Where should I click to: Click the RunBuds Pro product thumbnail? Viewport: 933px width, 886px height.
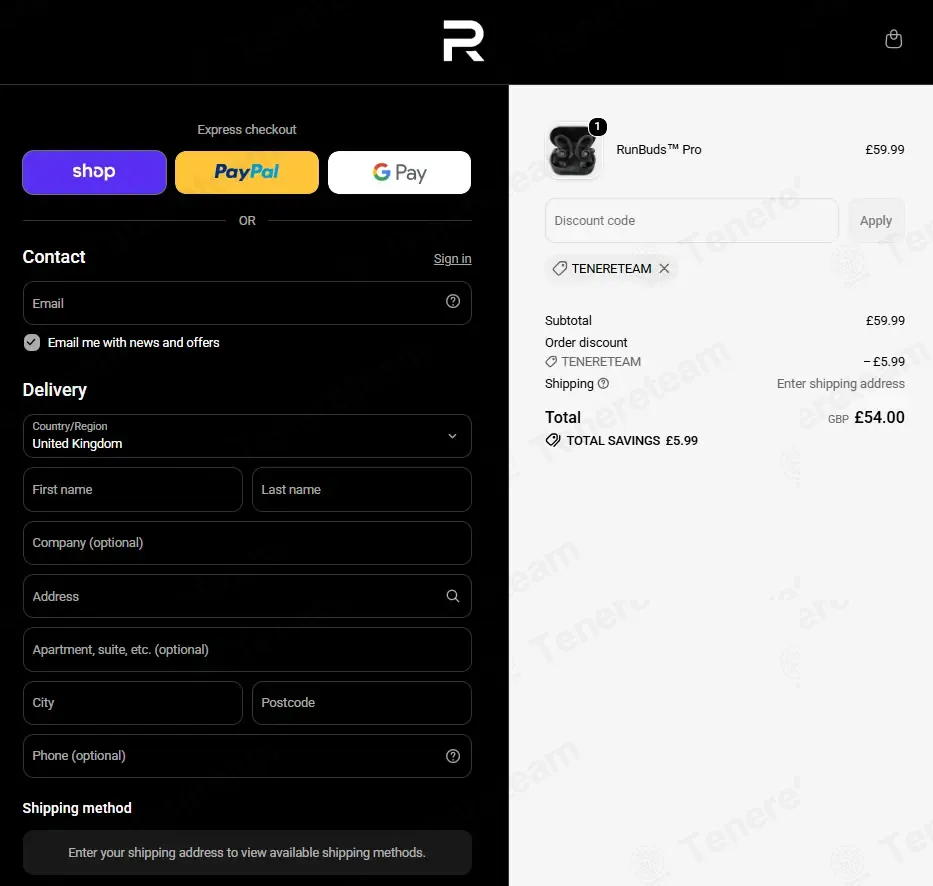click(572, 151)
